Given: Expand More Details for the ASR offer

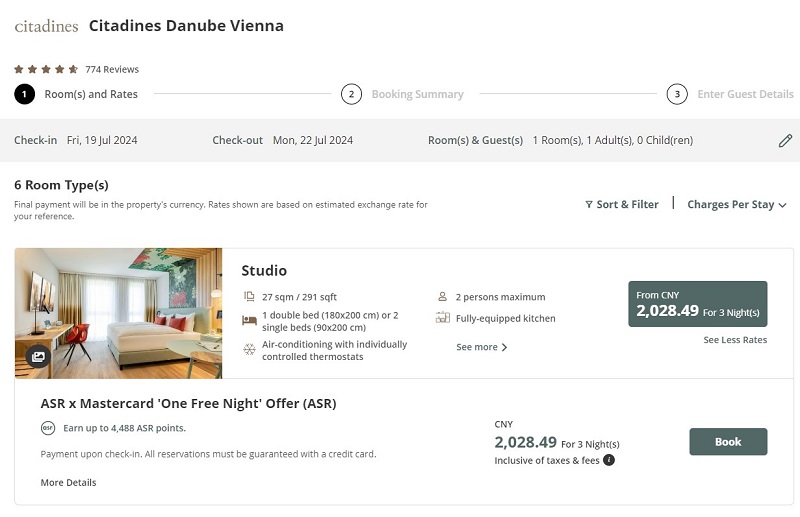Looking at the screenshot, I should click(68, 482).
